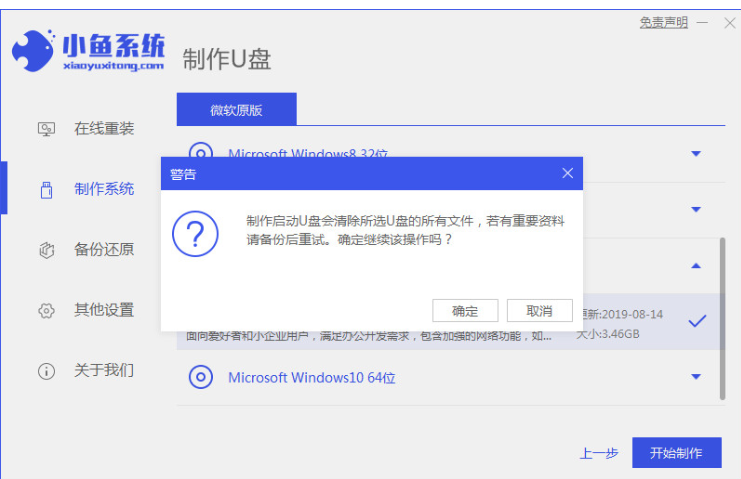
Task: Click 开始制作 button
Action: 677,453
